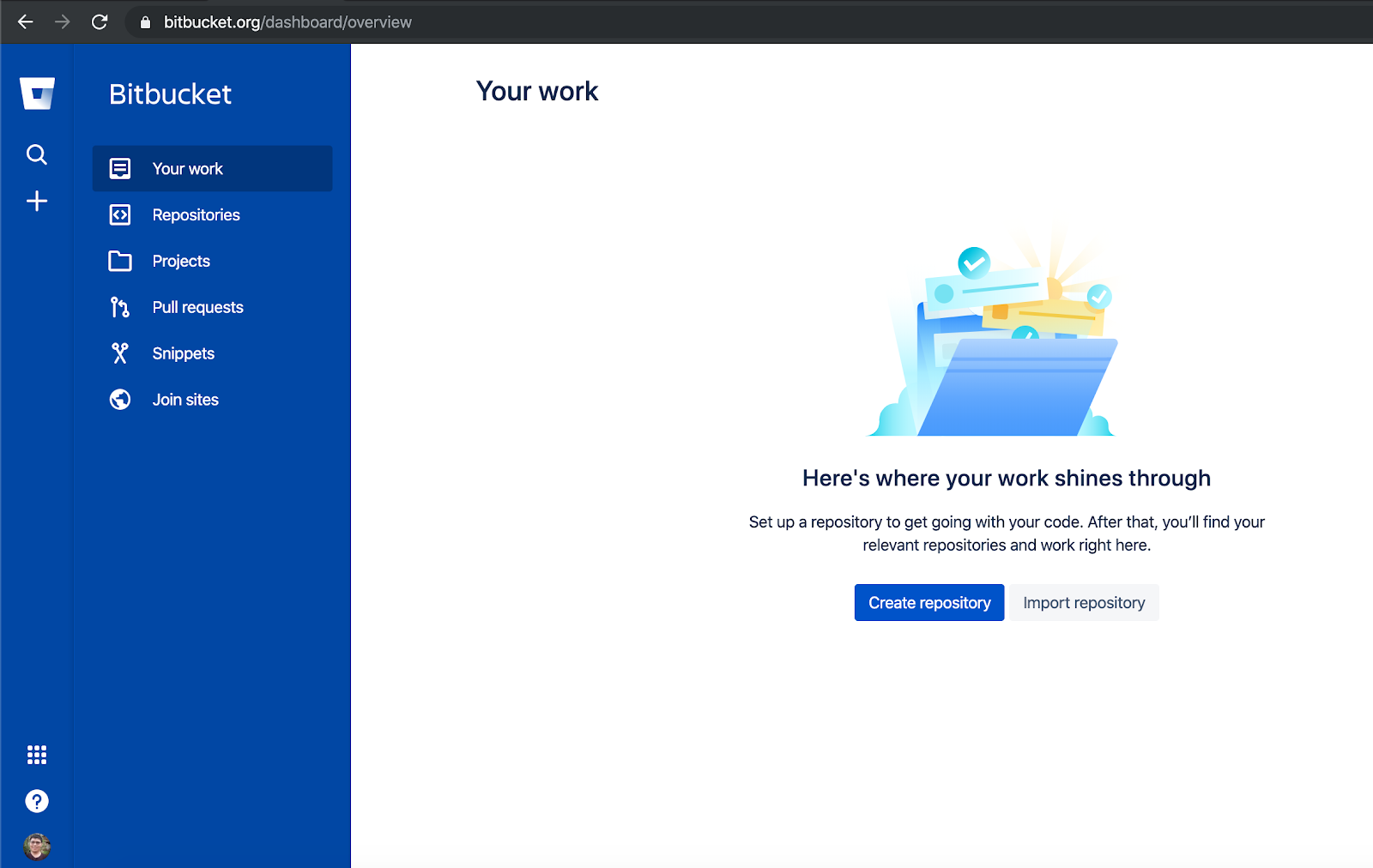The image size is (1373, 868).
Task: Click the Bitbucket logo icon
Action: click(37, 93)
